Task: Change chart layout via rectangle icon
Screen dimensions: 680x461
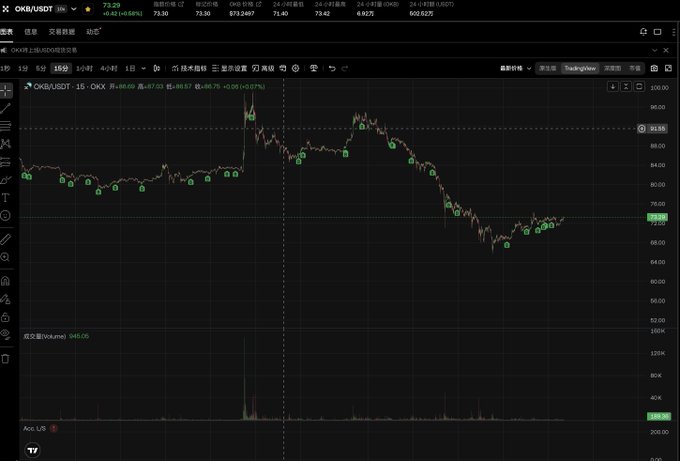Action: (x=657, y=32)
